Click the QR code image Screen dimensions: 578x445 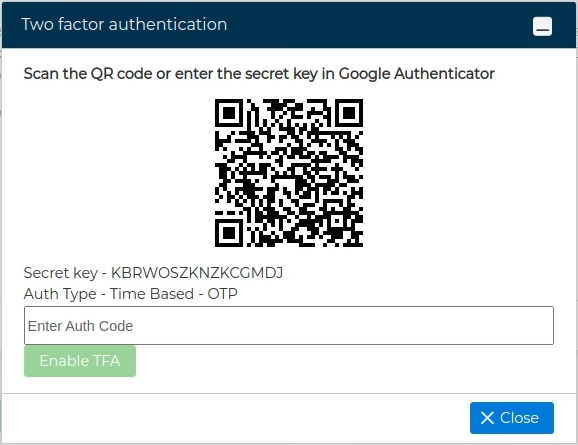point(289,173)
